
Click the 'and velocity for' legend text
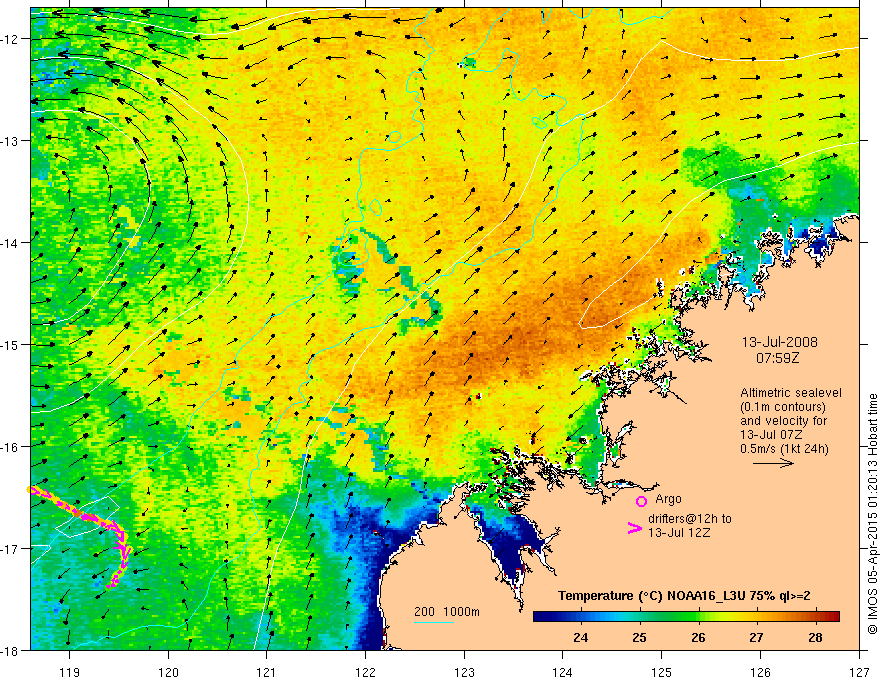(783, 421)
